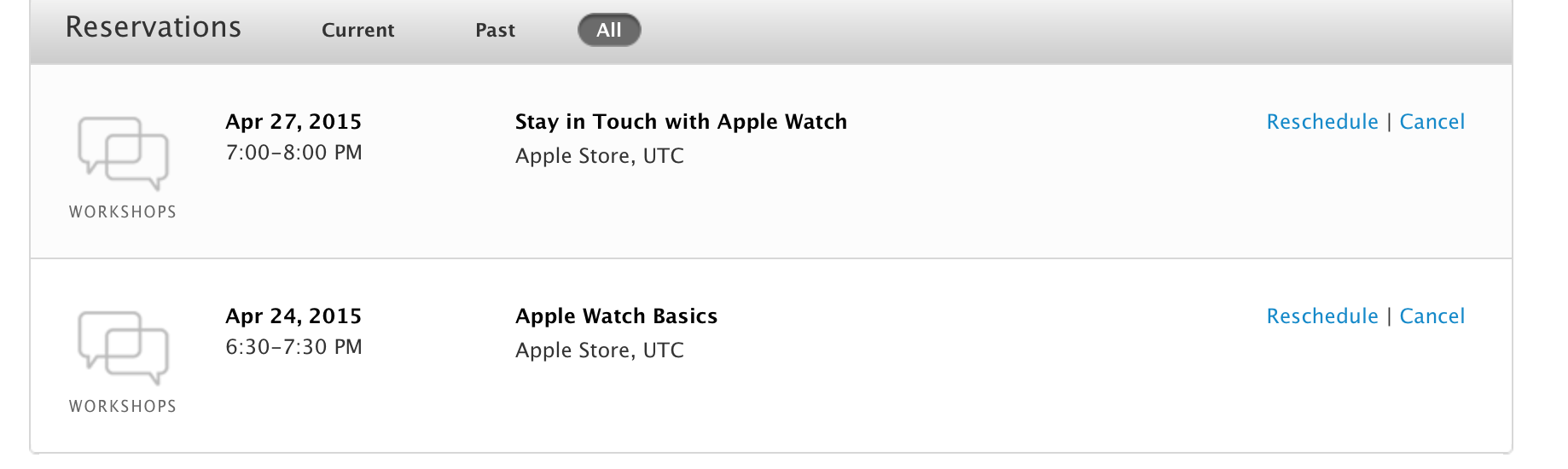1568x469 pixels.
Task: Click the 6:30–7:30 PM time slot
Action: coord(293,347)
